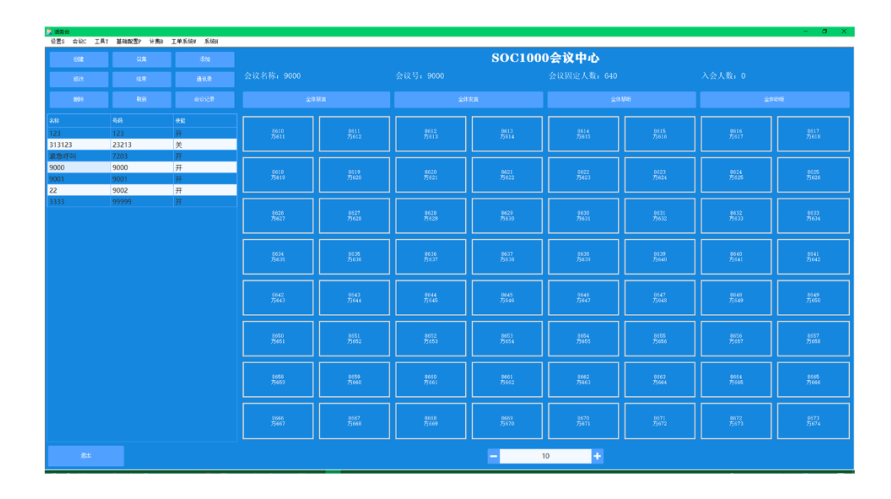Select participant tile 万618
This screenshot has width=891, height=499.
coord(812,134)
